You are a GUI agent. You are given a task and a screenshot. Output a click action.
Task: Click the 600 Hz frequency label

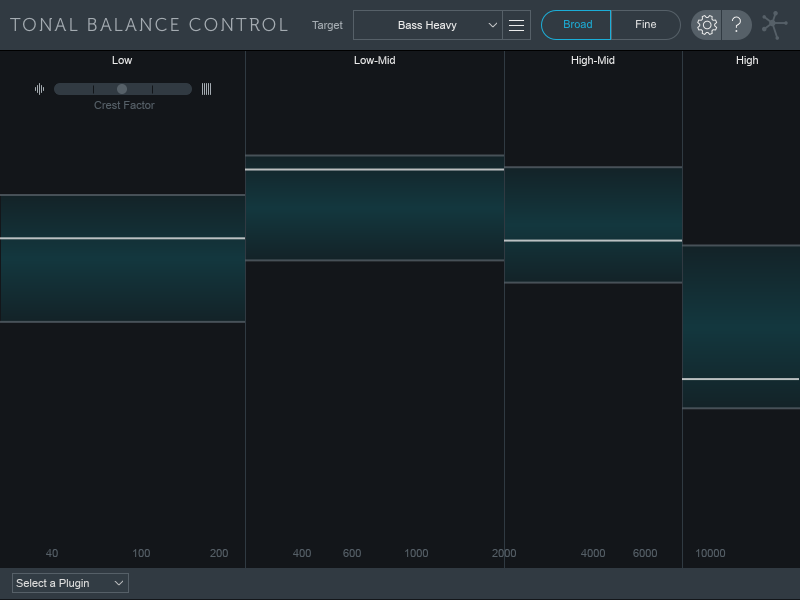tap(352, 553)
